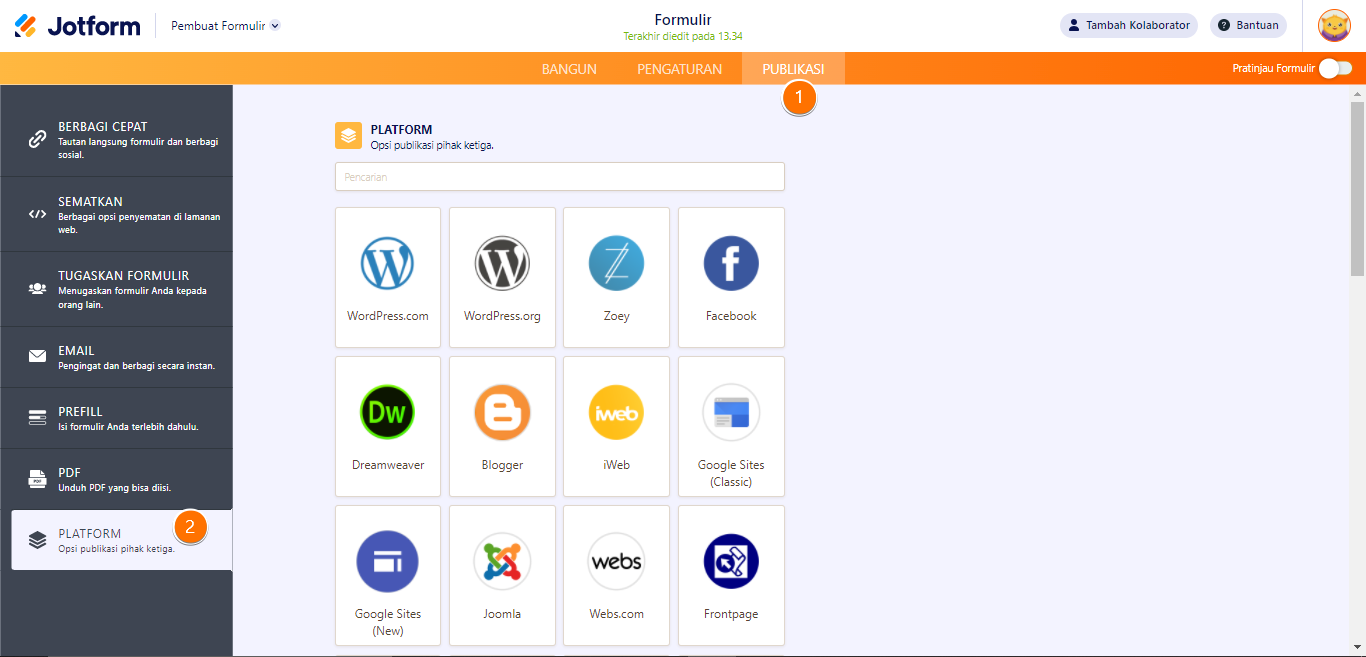Open the Bantuan help menu
This screenshot has height=657, width=1366.
(x=1248, y=25)
